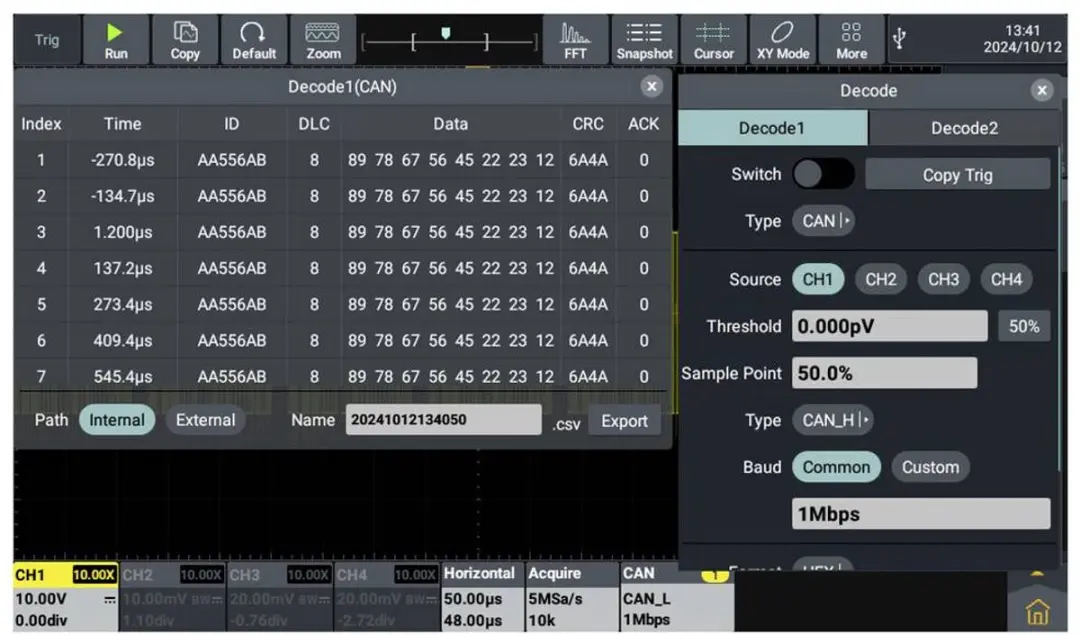The image size is (1080, 635).
Task: Open the Horizontal timebase settings
Action: tap(481, 596)
